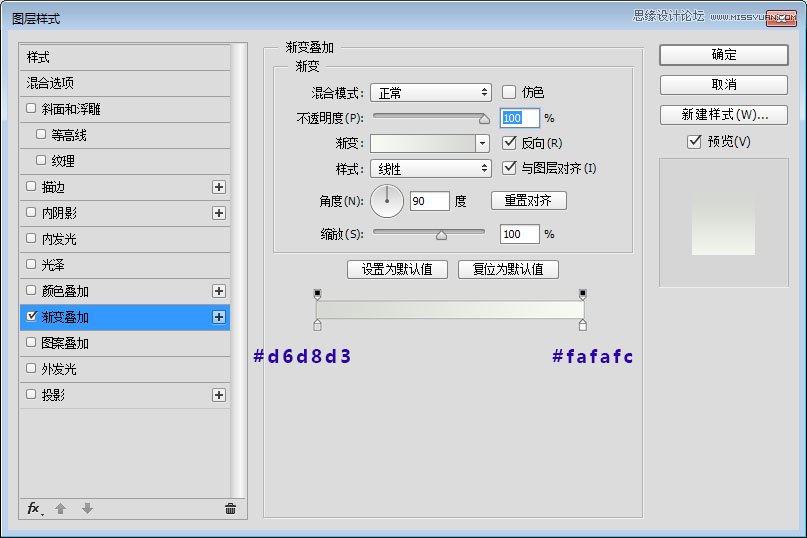Image resolution: width=807 pixels, height=538 pixels.
Task: Enable 描边 checkbox
Action: (x=31, y=186)
